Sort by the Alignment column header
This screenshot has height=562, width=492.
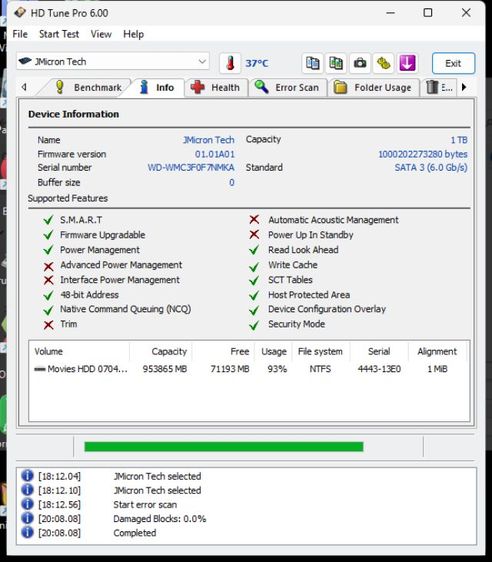point(438,351)
